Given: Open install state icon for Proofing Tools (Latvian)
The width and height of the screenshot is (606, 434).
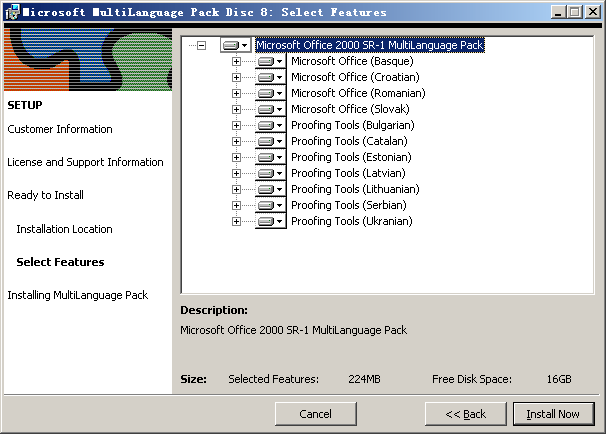Looking at the screenshot, I should click(x=270, y=174).
